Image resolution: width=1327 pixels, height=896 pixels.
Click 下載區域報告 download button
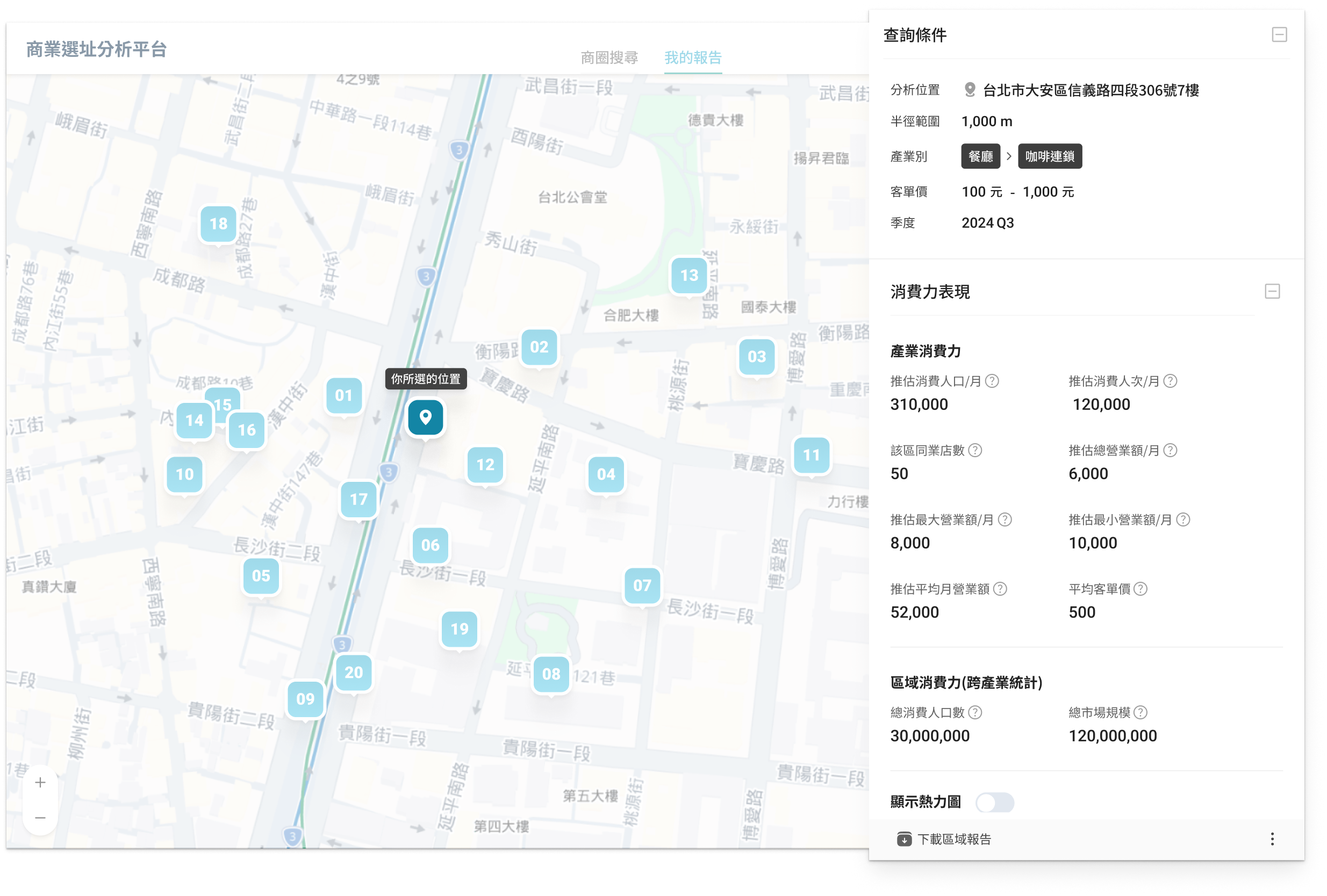pyautogui.click(x=944, y=840)
